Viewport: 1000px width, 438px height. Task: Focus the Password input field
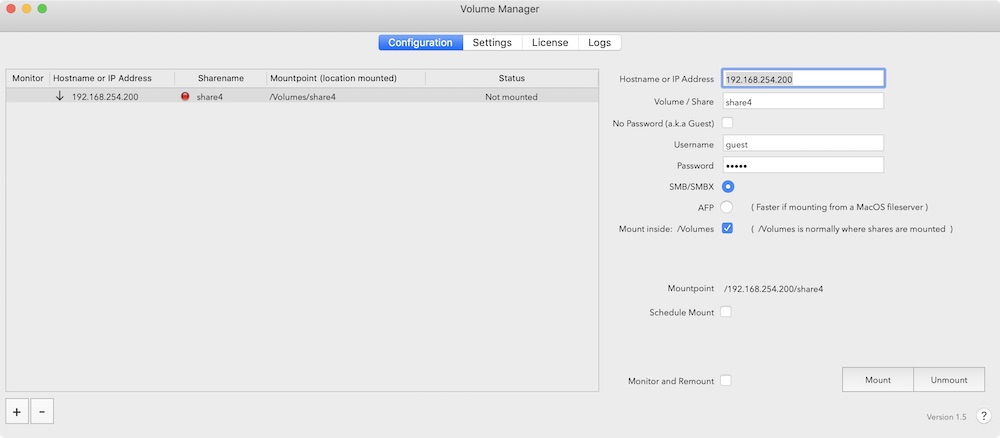tap(802, 165)
